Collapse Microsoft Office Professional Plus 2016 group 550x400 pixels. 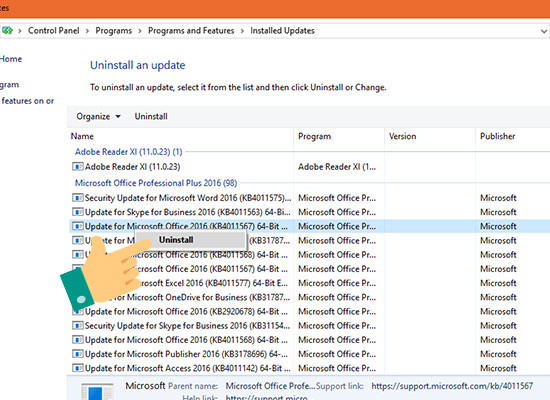[156, 183]
